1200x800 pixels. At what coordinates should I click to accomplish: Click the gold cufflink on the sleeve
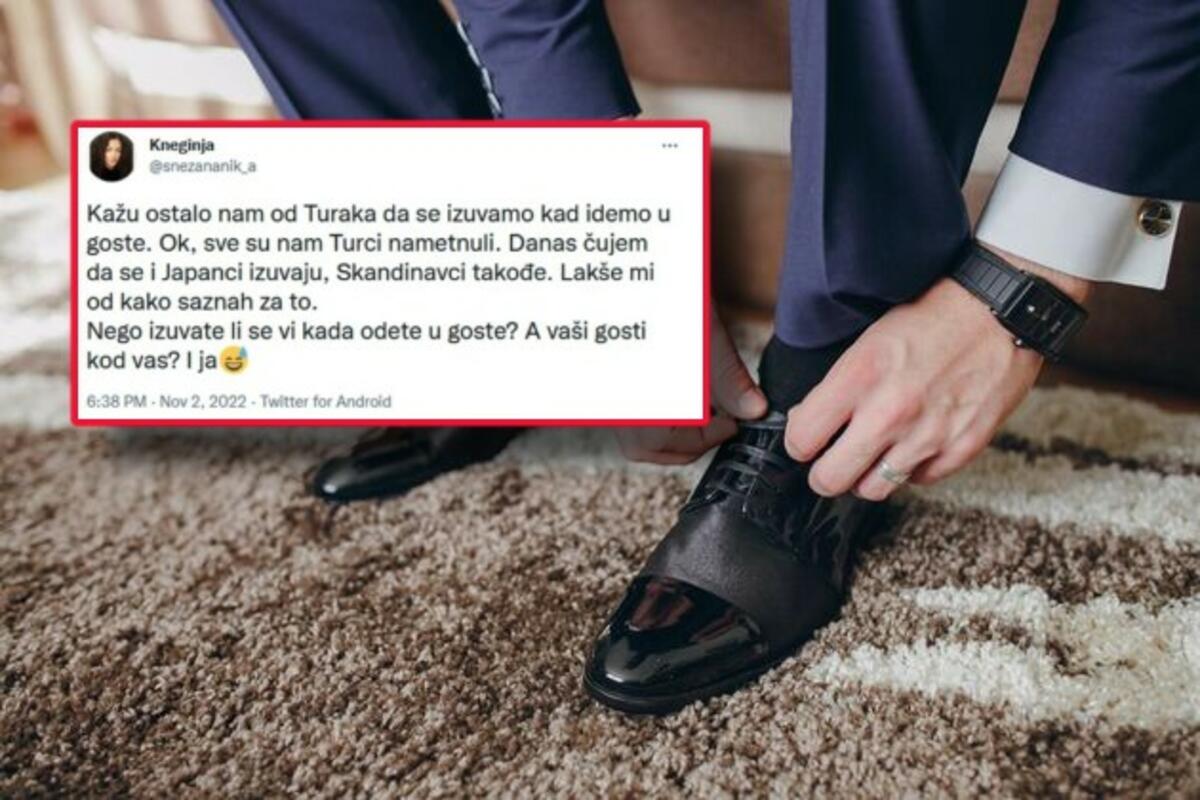tap(1156, 218)
